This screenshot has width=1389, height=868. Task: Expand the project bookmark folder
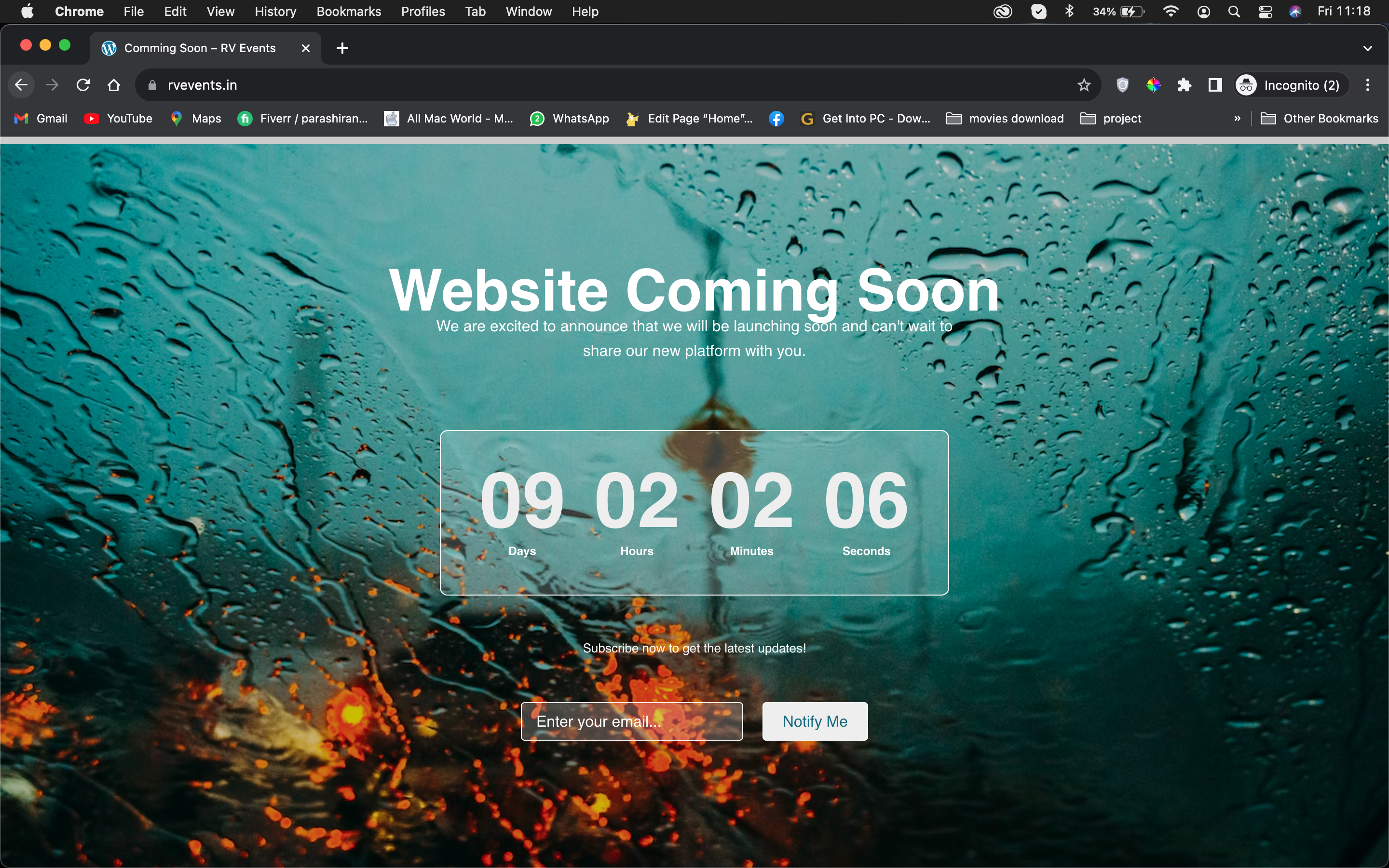click(1111, 118)
